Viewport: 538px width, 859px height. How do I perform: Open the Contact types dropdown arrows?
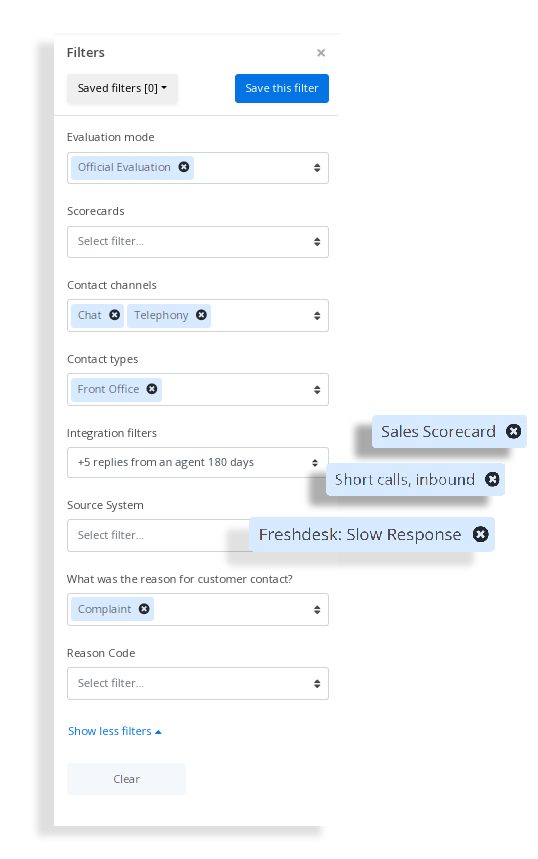317,390
